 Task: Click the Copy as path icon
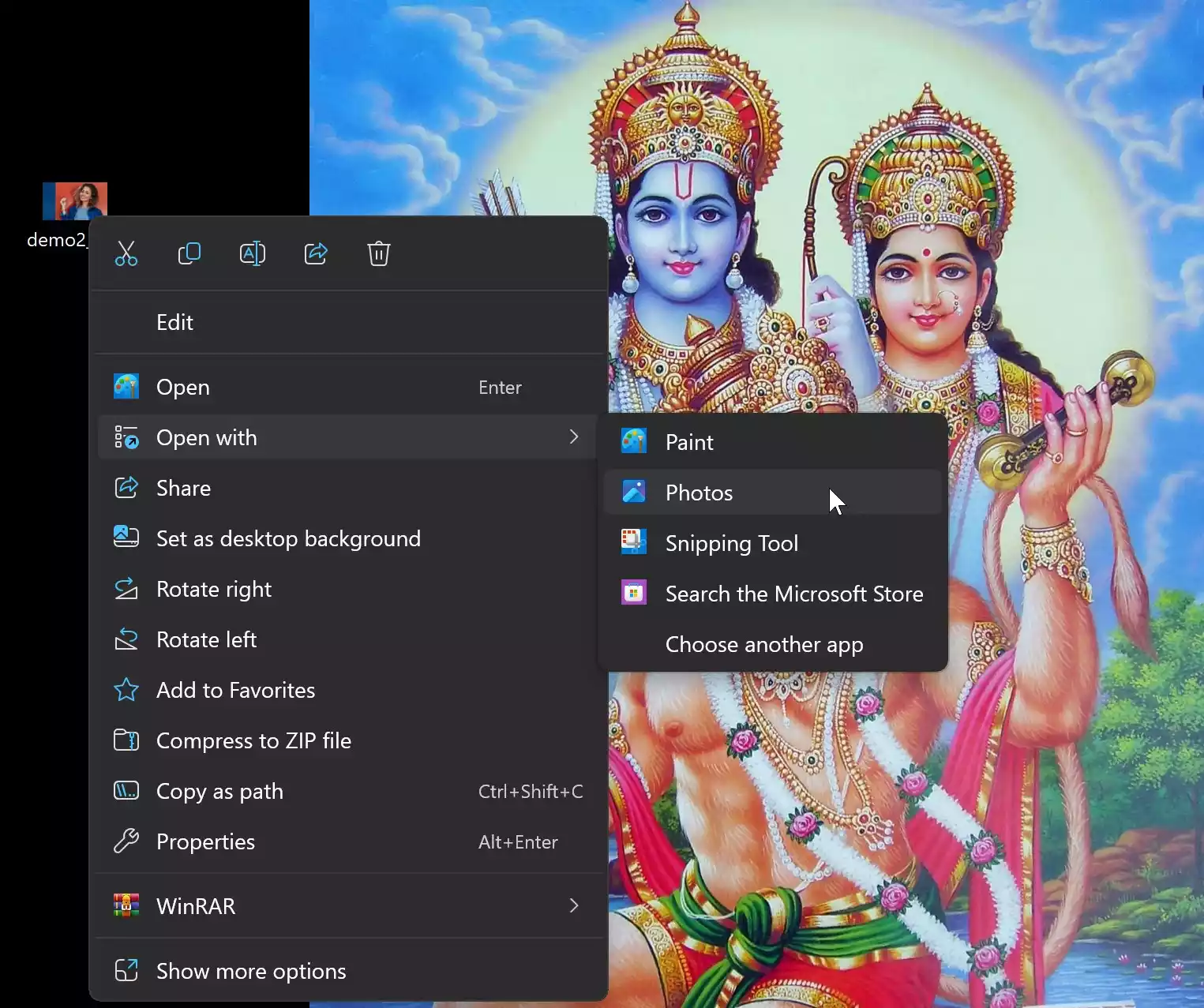tap(126, 791)
